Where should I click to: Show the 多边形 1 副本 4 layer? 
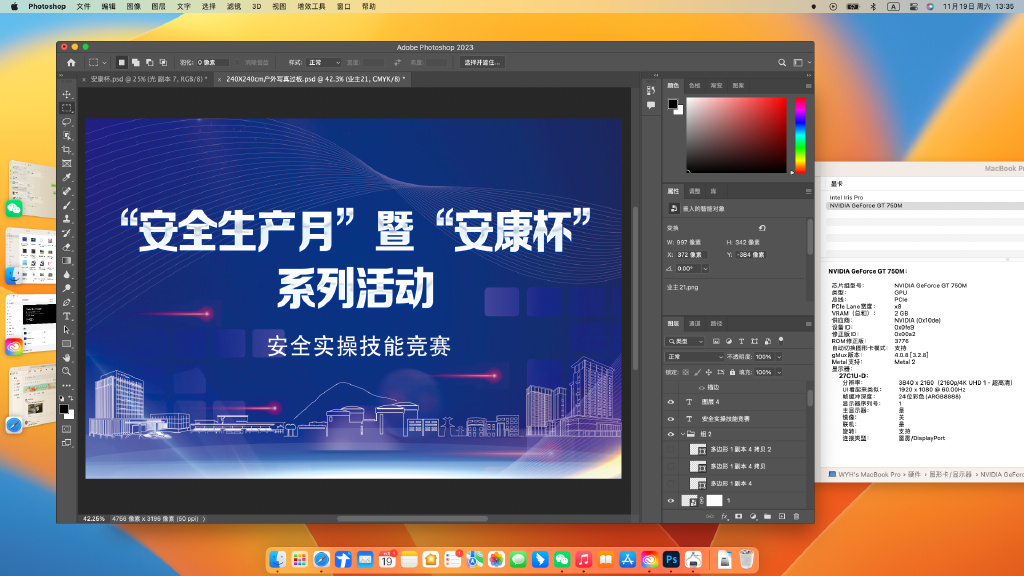click(x=668, y=484)
